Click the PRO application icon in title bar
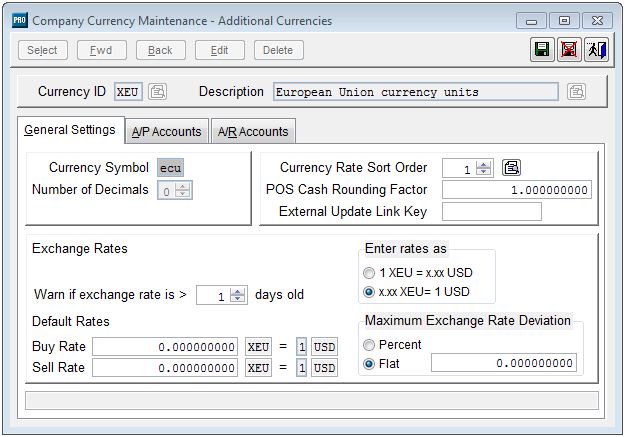Viewport: 625px width, 437px height. 20,20
